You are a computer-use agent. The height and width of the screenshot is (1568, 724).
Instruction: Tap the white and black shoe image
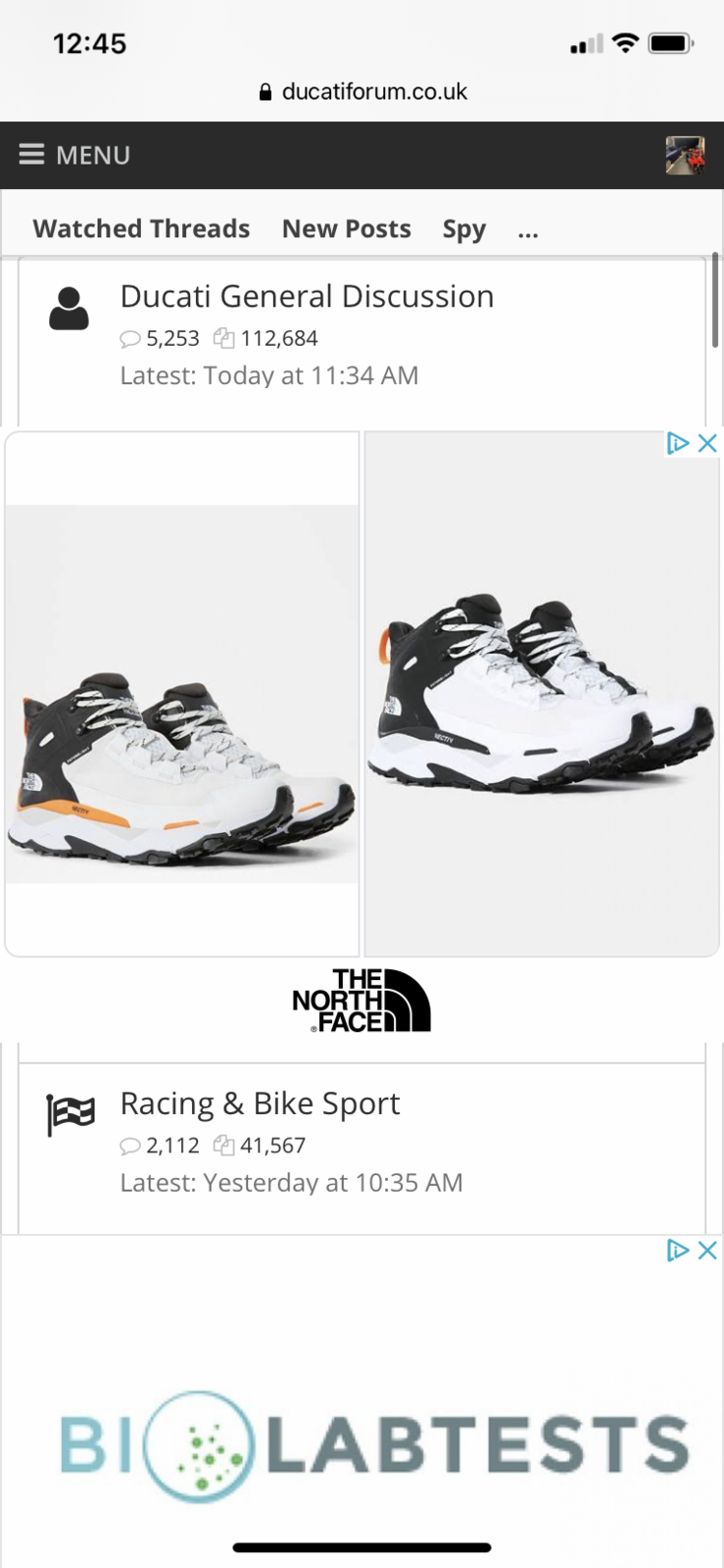(x=542, y=694)
